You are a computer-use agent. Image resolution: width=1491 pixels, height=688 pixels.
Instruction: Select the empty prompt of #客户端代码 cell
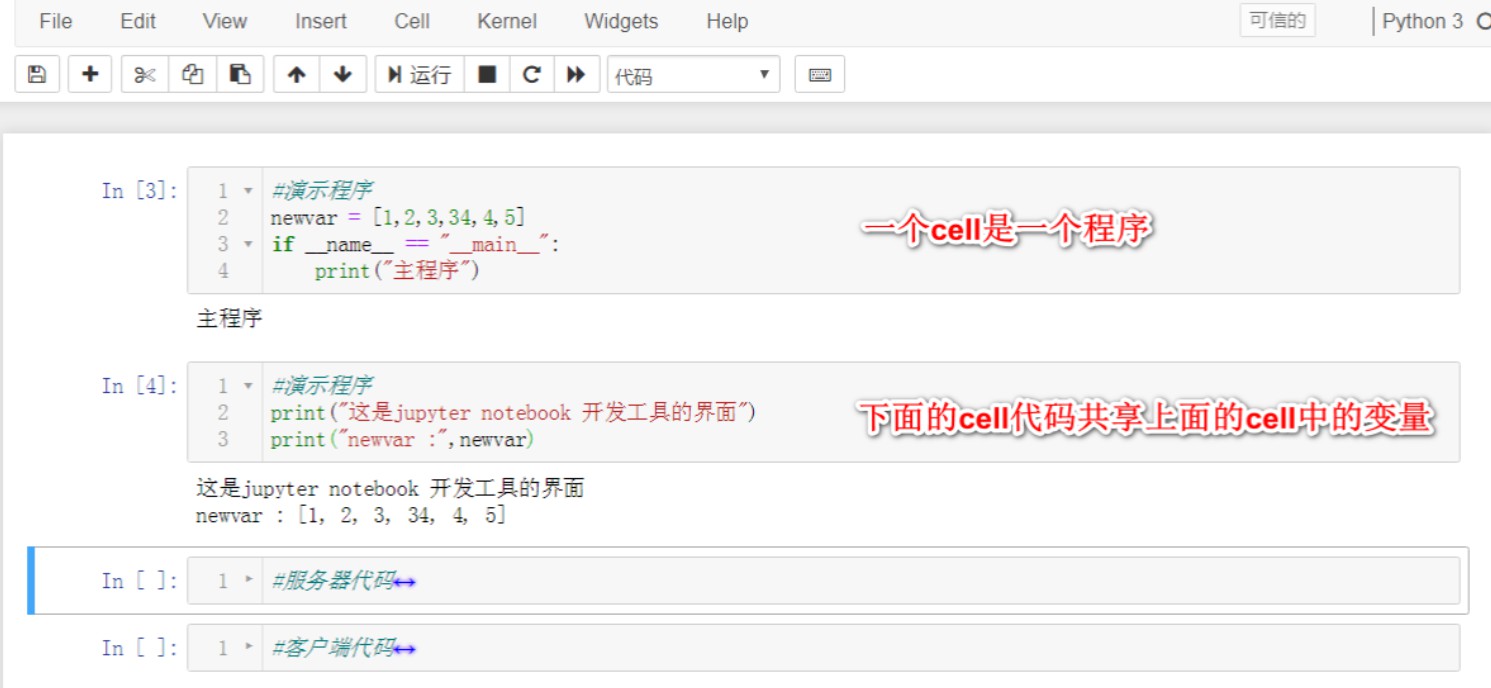click(x=140, y=648)
